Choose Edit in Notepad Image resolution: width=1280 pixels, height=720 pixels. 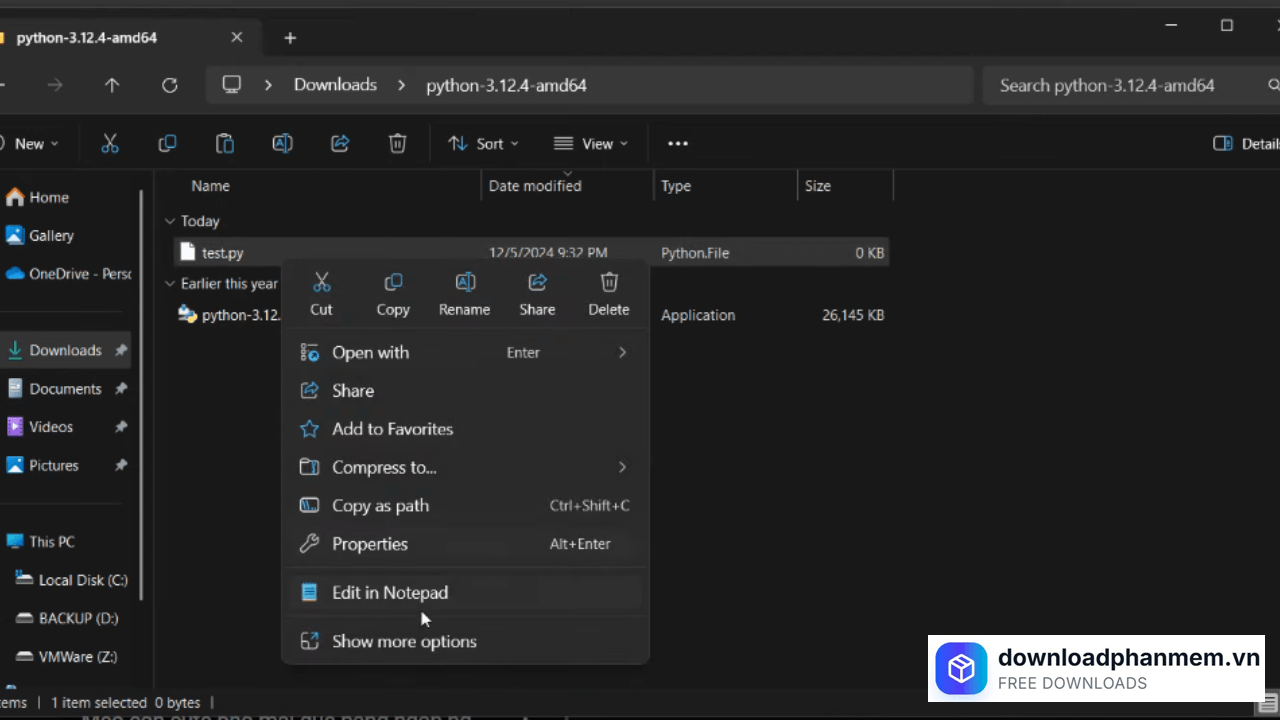point(465,593)
